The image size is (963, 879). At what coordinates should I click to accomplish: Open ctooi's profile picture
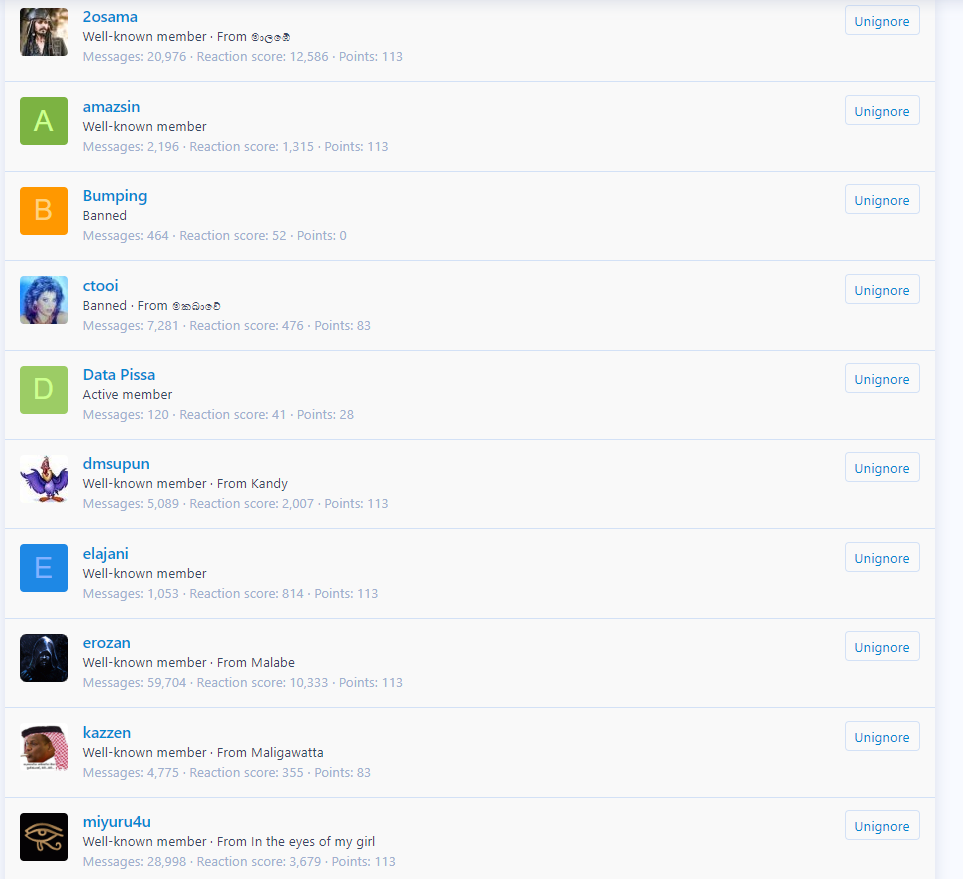click(44, 300)
